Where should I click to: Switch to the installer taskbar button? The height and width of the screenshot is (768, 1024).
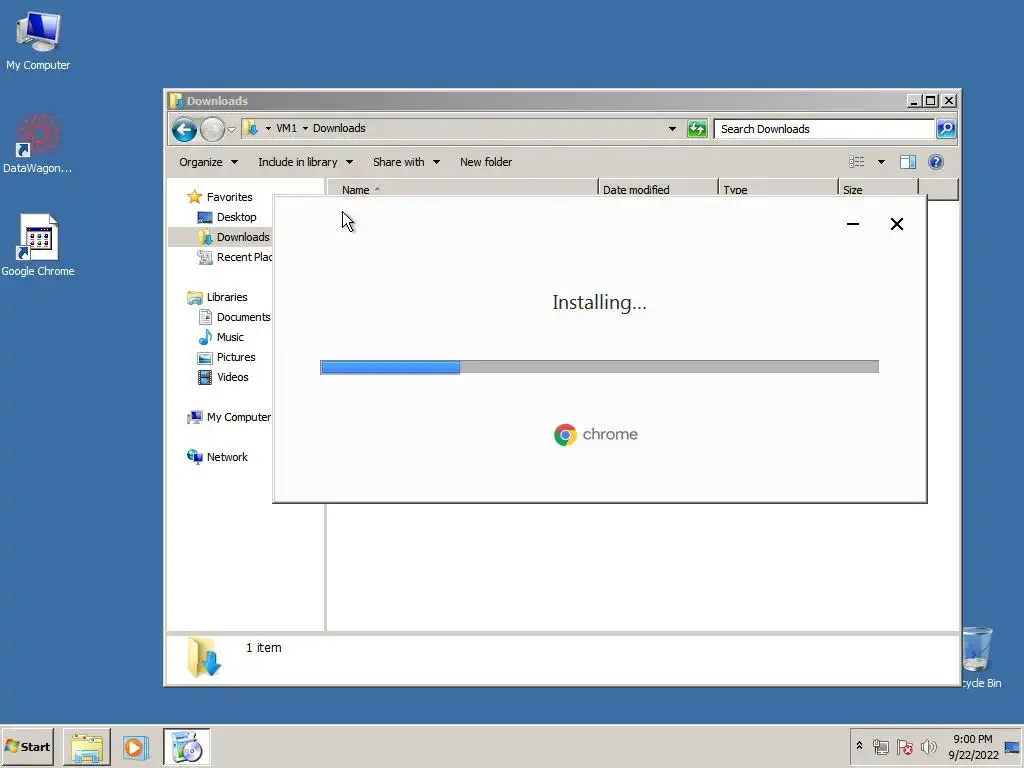187,747
